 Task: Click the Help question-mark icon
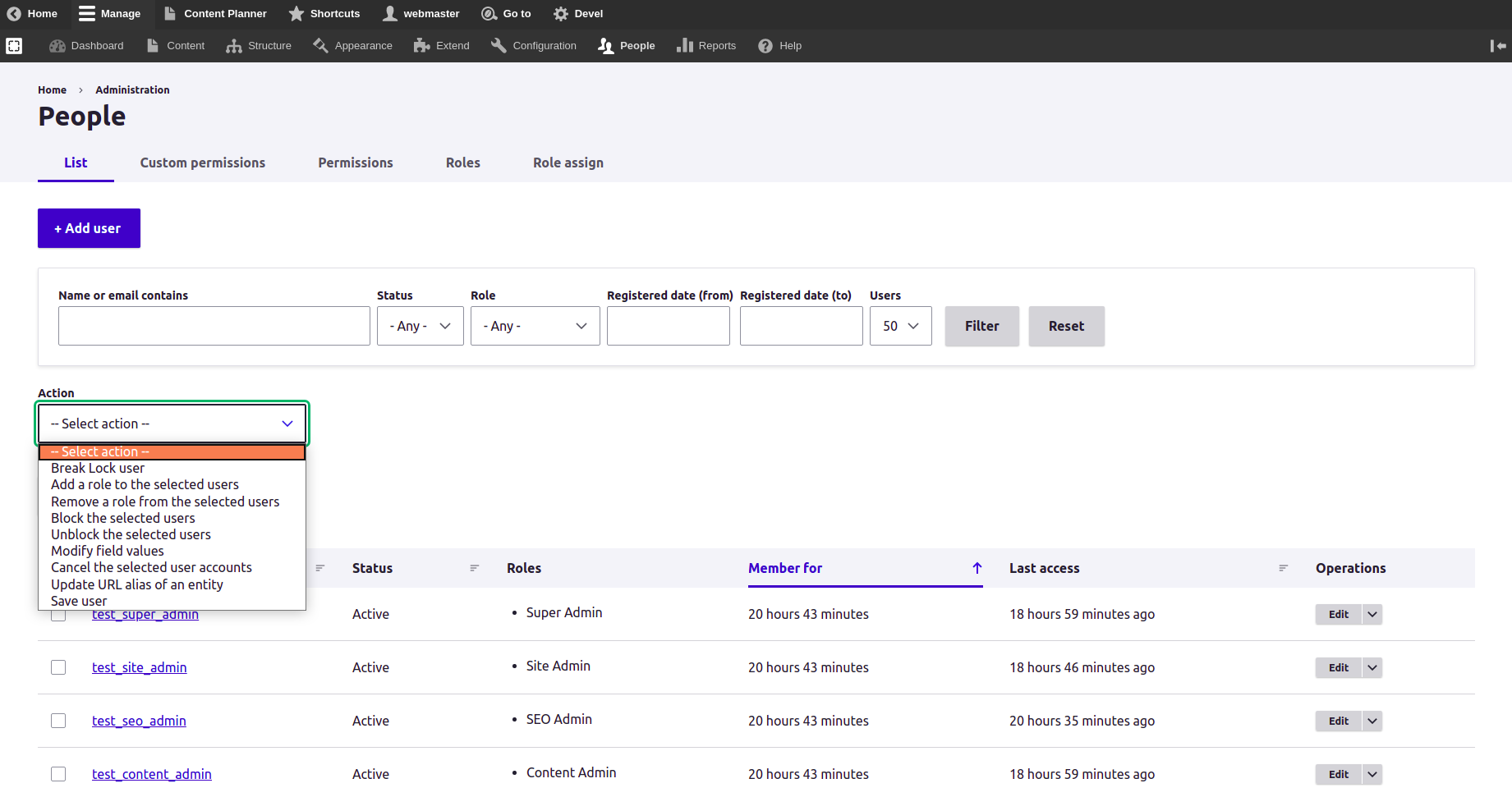coord(765,46)
